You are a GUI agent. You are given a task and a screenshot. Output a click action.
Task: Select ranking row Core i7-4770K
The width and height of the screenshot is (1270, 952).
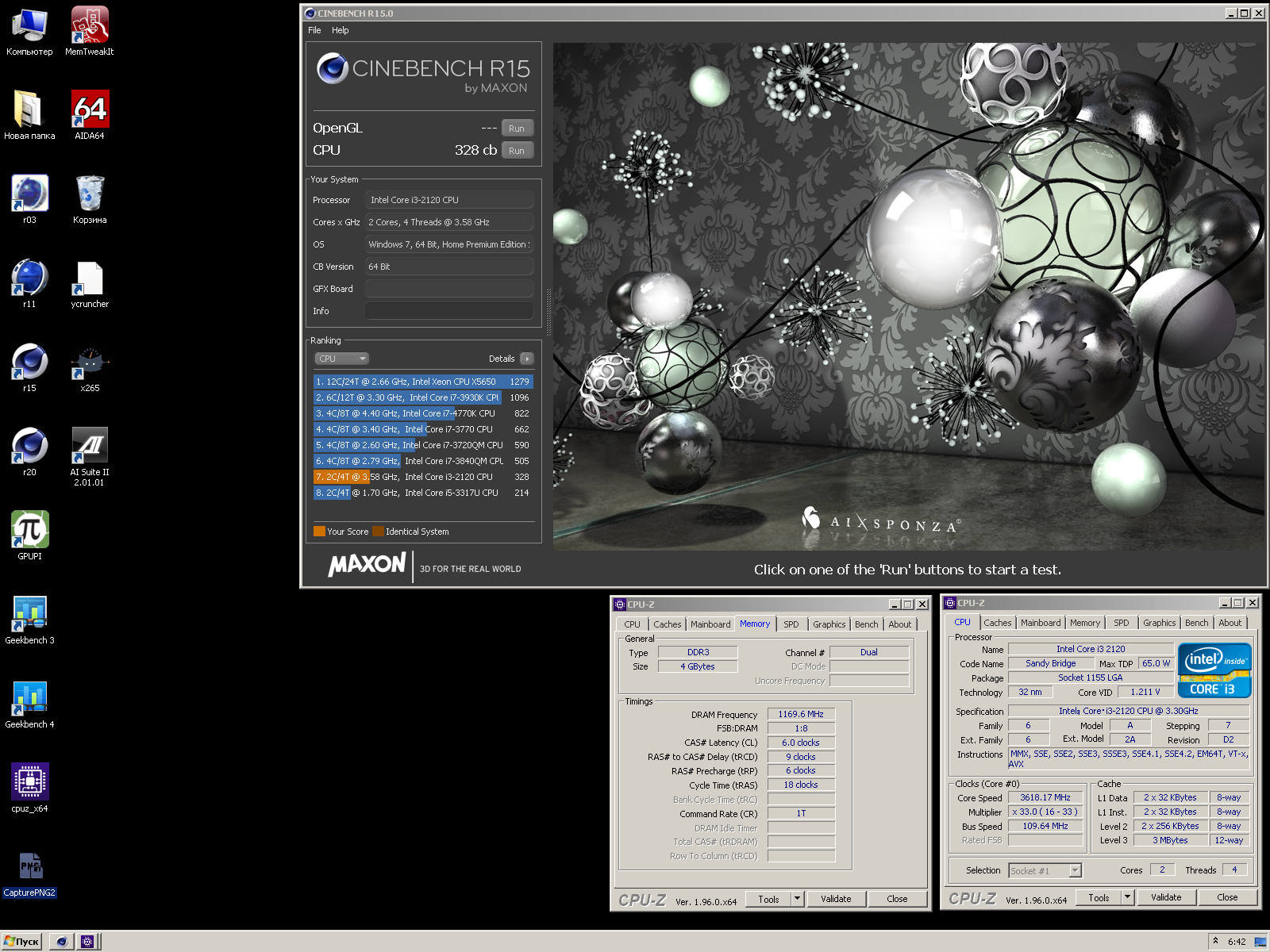(x=423, y=413)
